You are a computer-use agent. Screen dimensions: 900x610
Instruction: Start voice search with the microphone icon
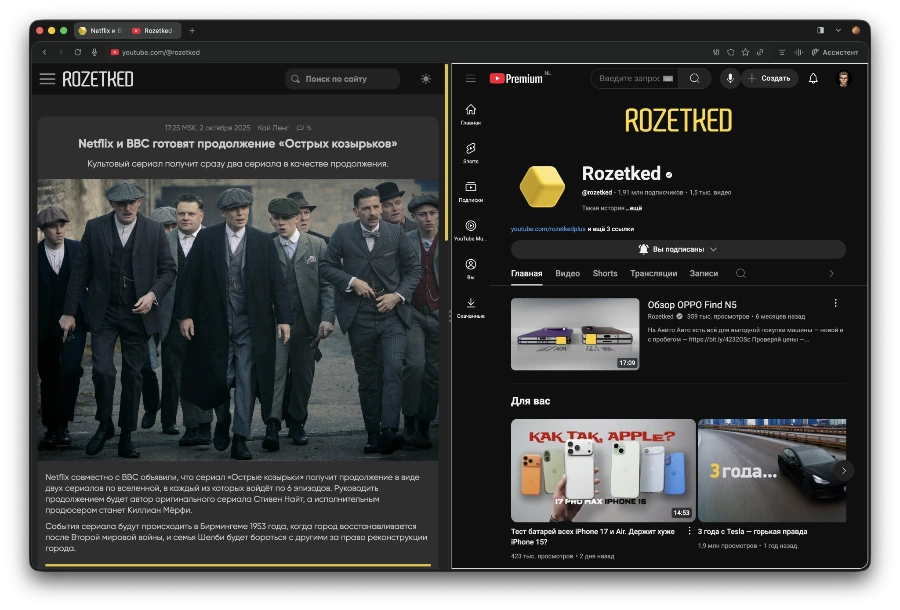point(730,78)
